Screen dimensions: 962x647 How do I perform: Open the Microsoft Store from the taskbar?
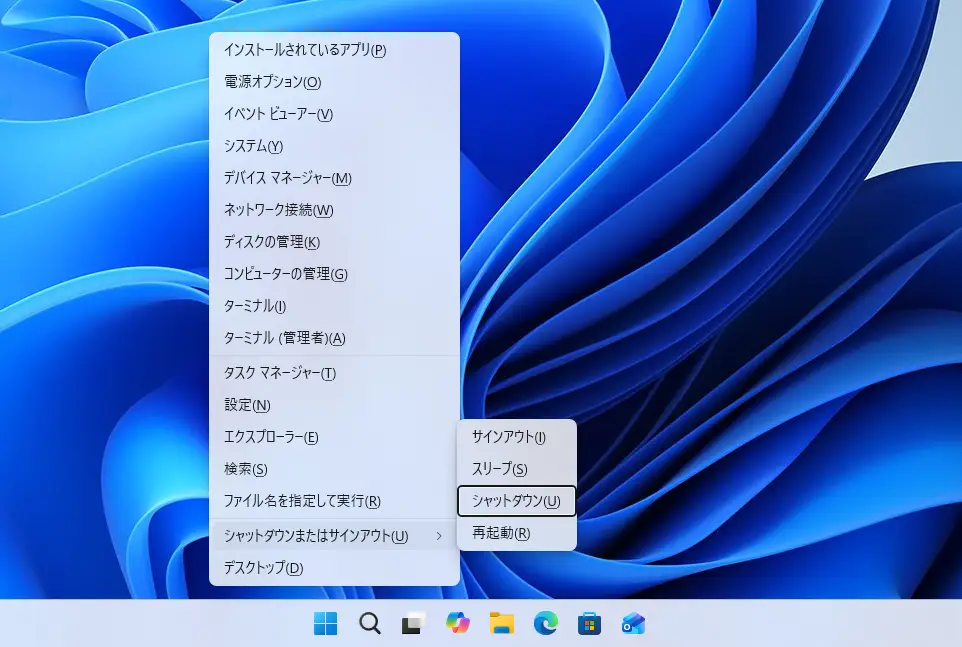(x=590, y=623)
